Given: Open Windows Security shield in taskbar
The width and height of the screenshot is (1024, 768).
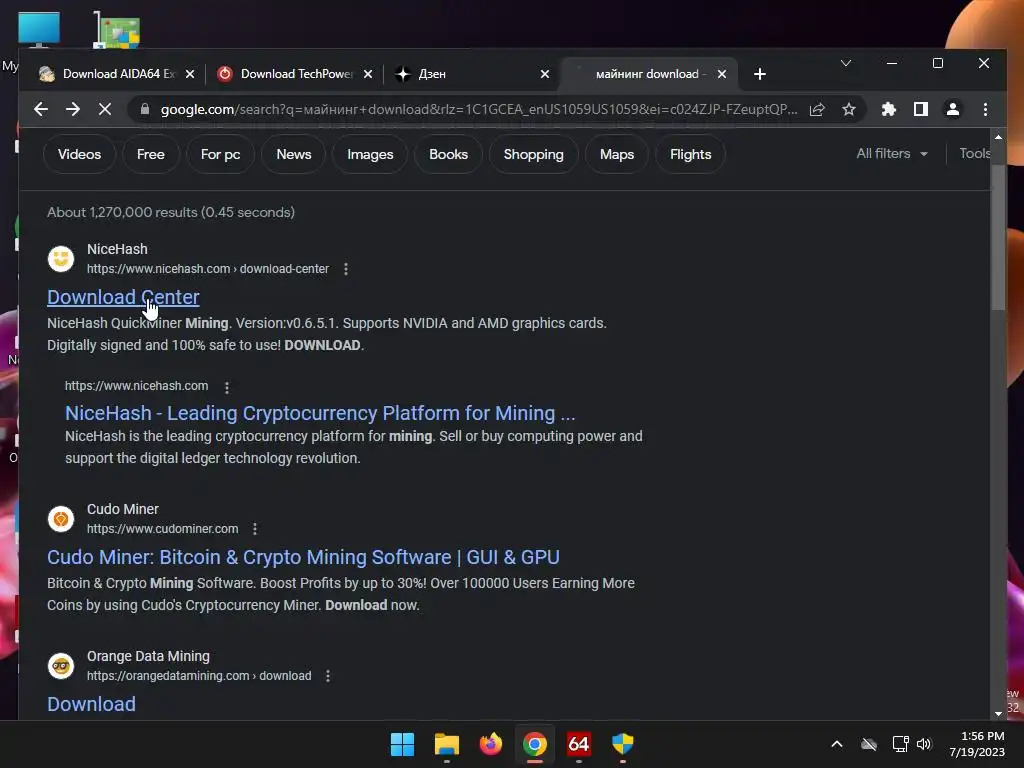Looking at the screenshot, I should 622,744.
